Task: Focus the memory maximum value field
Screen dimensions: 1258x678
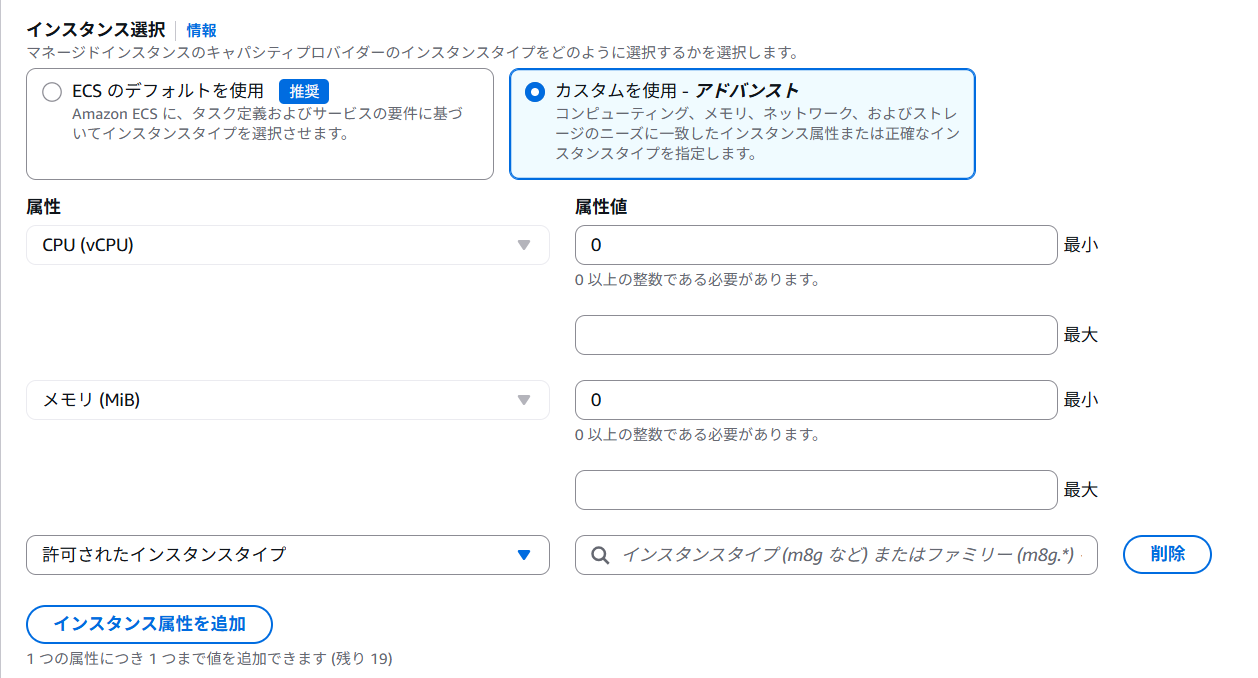Action: (815, 490)
